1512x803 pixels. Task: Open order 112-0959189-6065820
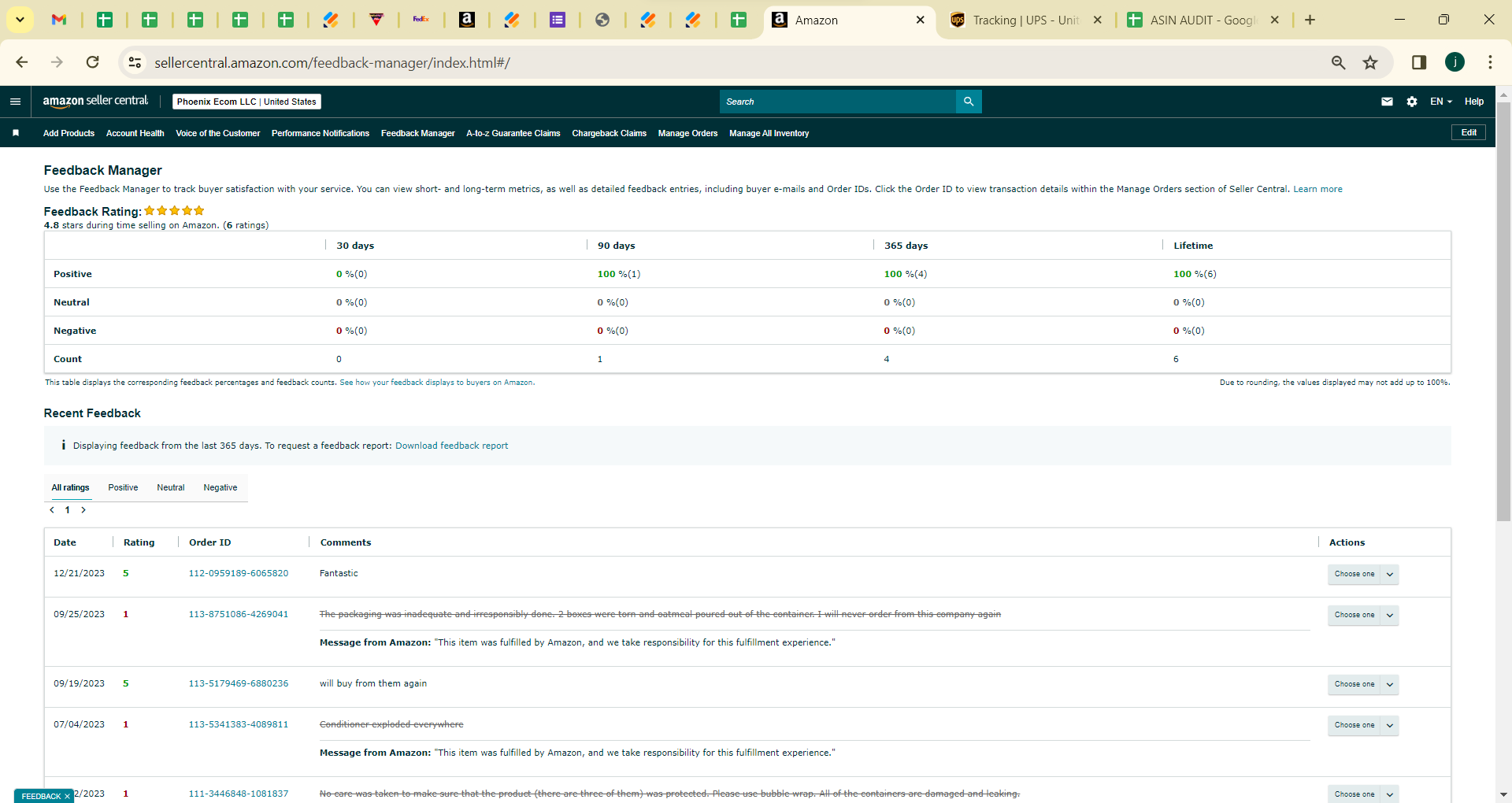pos(239,573)
